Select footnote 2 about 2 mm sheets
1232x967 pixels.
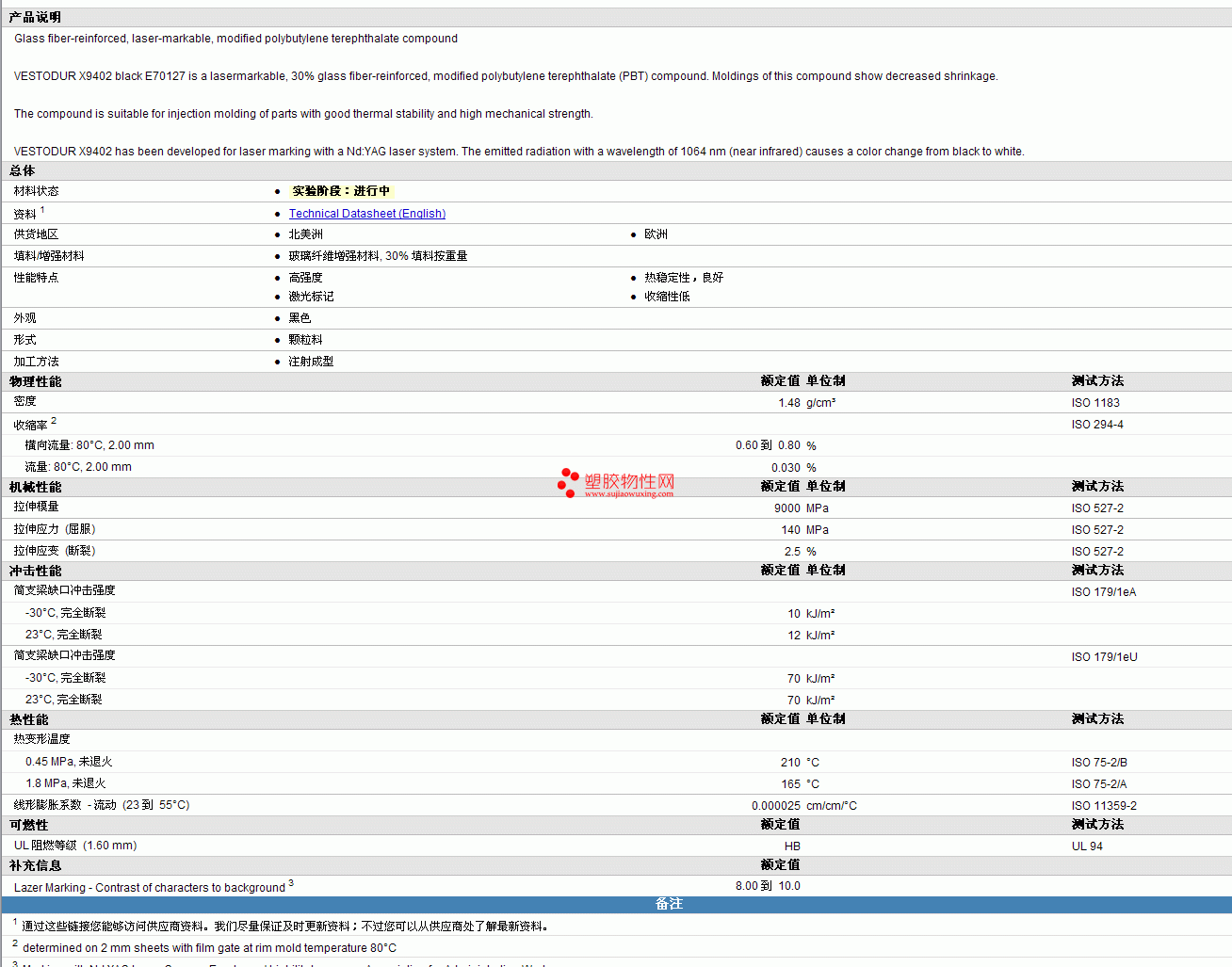tap(204, 947)
